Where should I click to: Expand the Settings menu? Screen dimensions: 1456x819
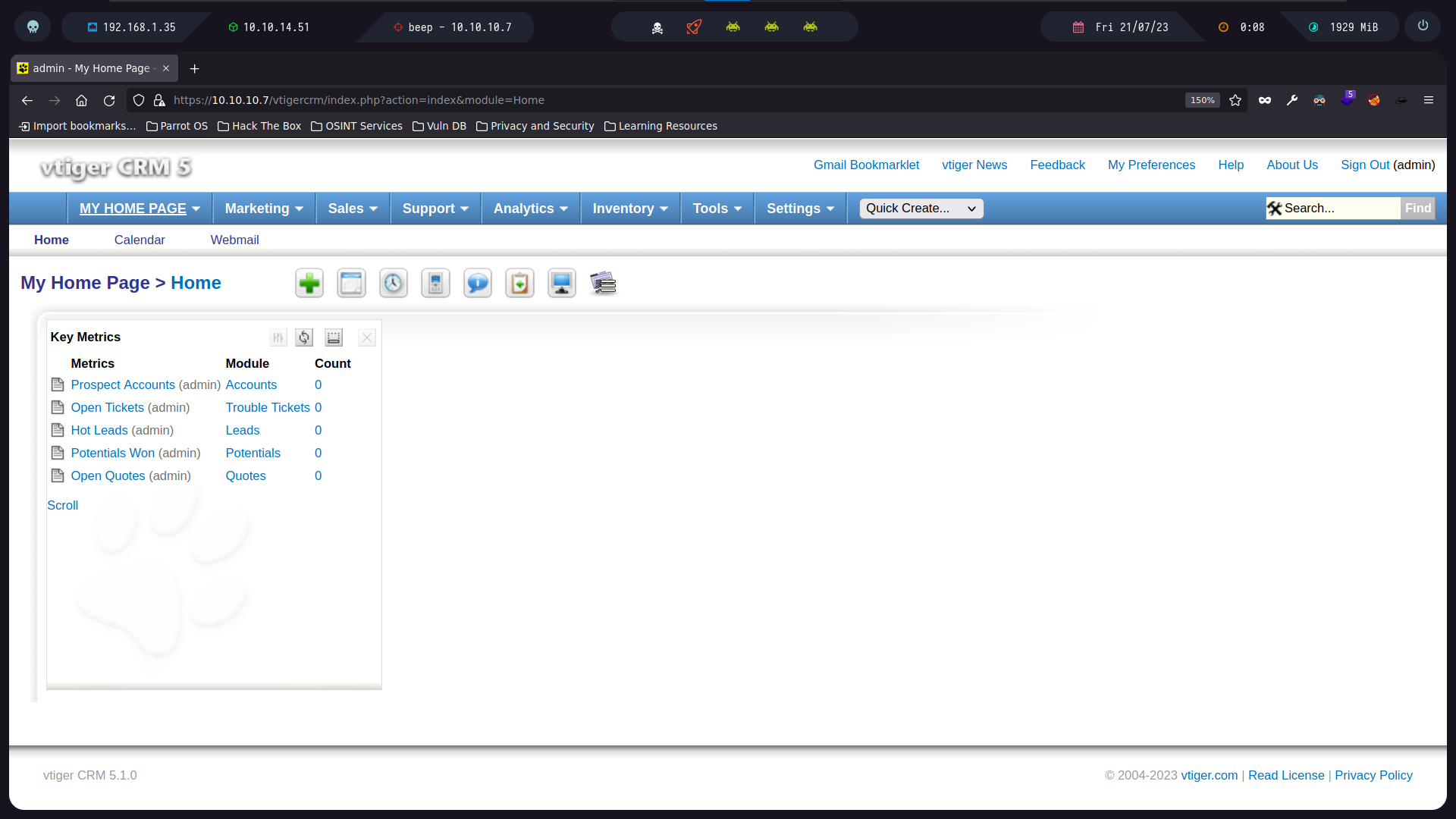800,209
